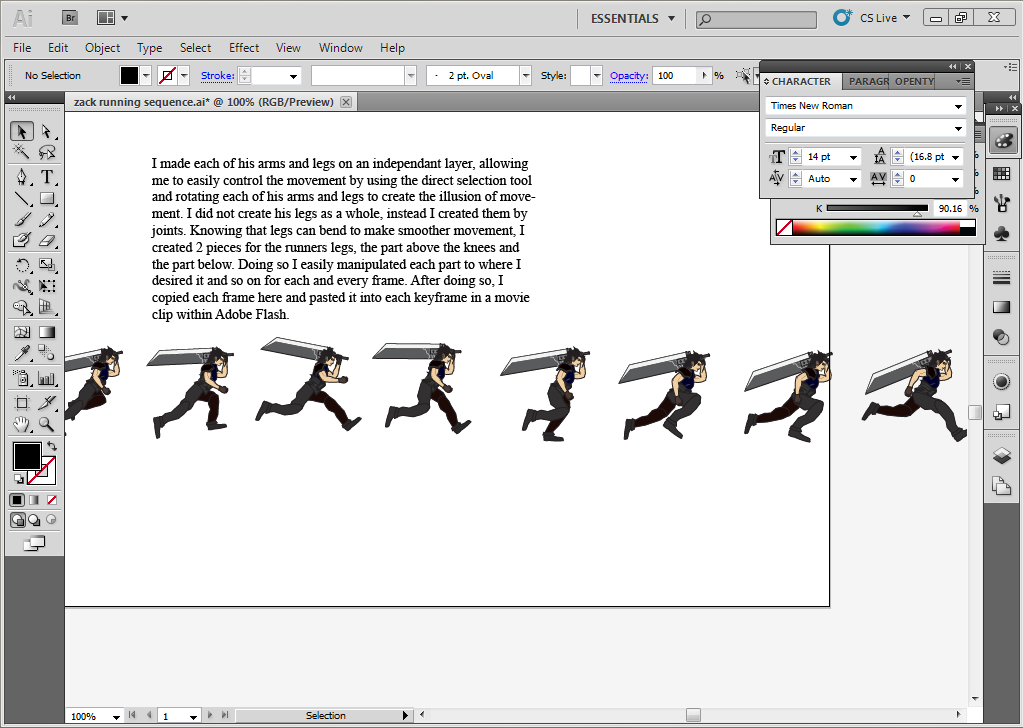Choose the Rectangle tool
Image resolution: width=1023 pixels, height=728 pixels.
(46, 198)
